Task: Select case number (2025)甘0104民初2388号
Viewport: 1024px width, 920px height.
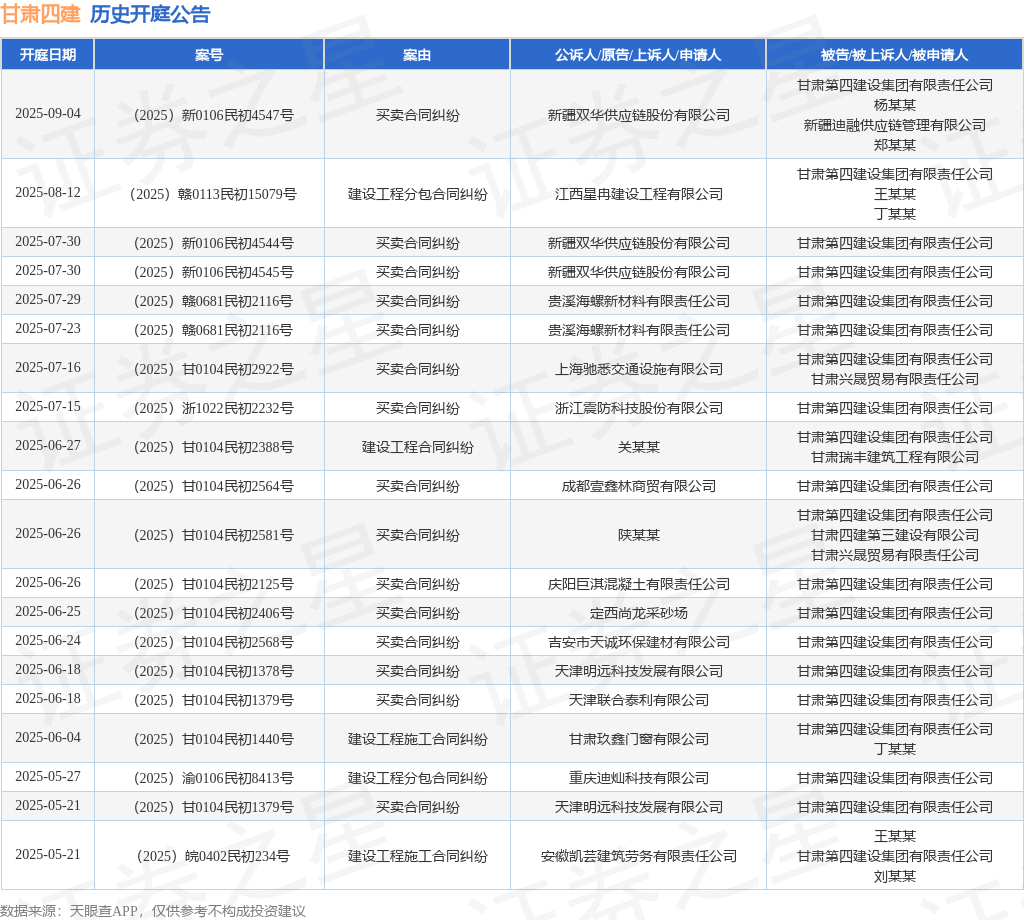Action: (x=214, y=447)
